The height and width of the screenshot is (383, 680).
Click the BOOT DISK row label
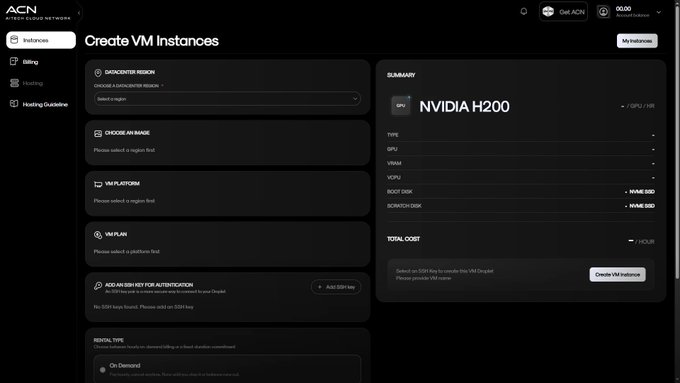tap(399, 192)
